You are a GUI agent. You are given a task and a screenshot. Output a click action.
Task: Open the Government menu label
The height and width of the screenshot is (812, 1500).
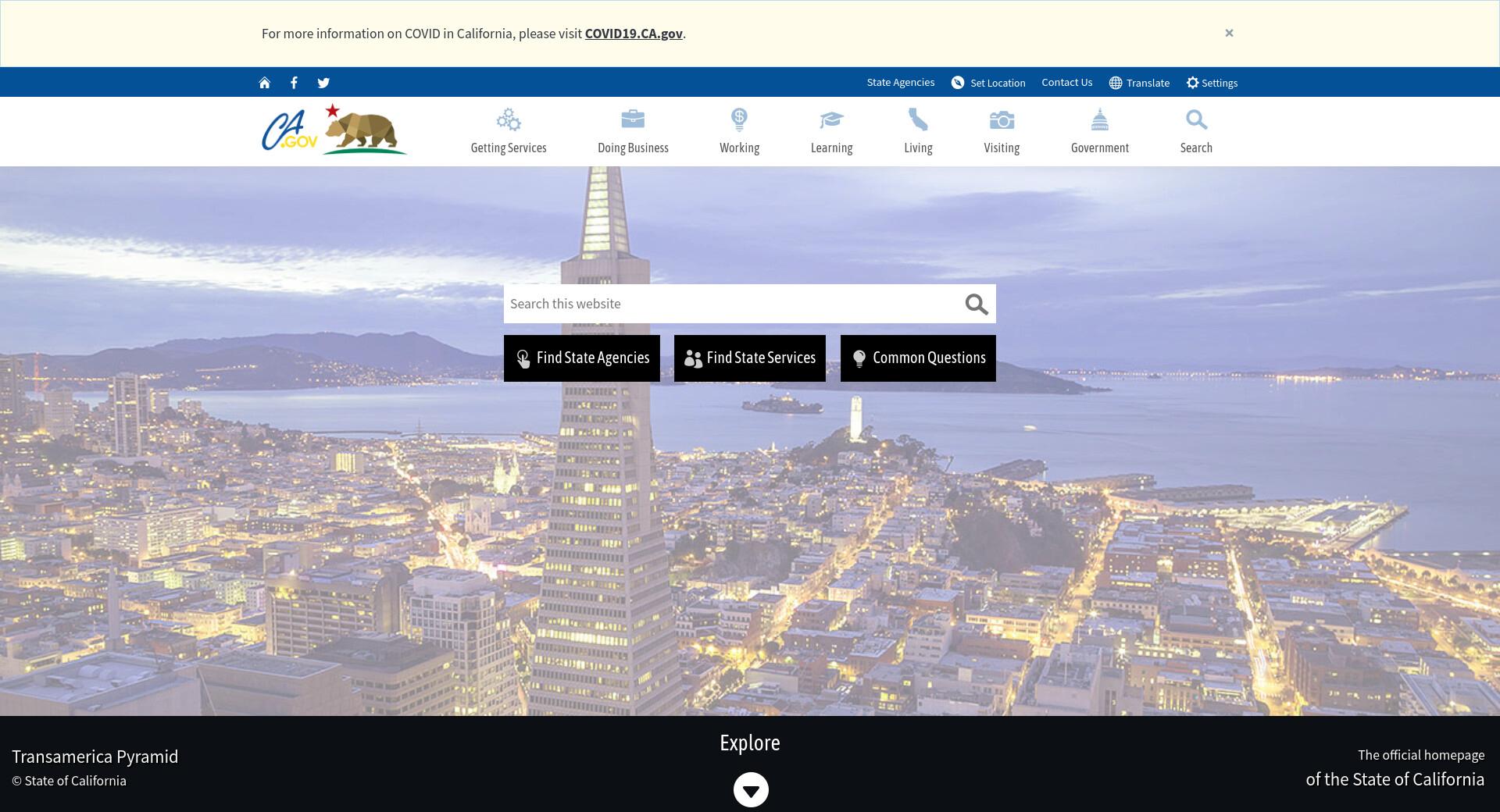[1100, 148]
